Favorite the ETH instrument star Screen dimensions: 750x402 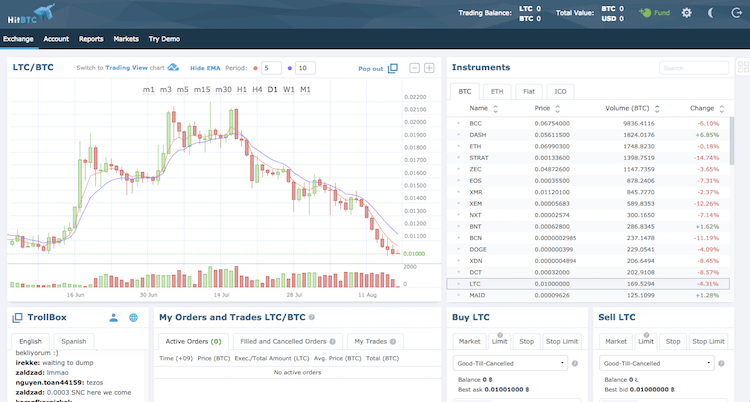tap(458, 146)
